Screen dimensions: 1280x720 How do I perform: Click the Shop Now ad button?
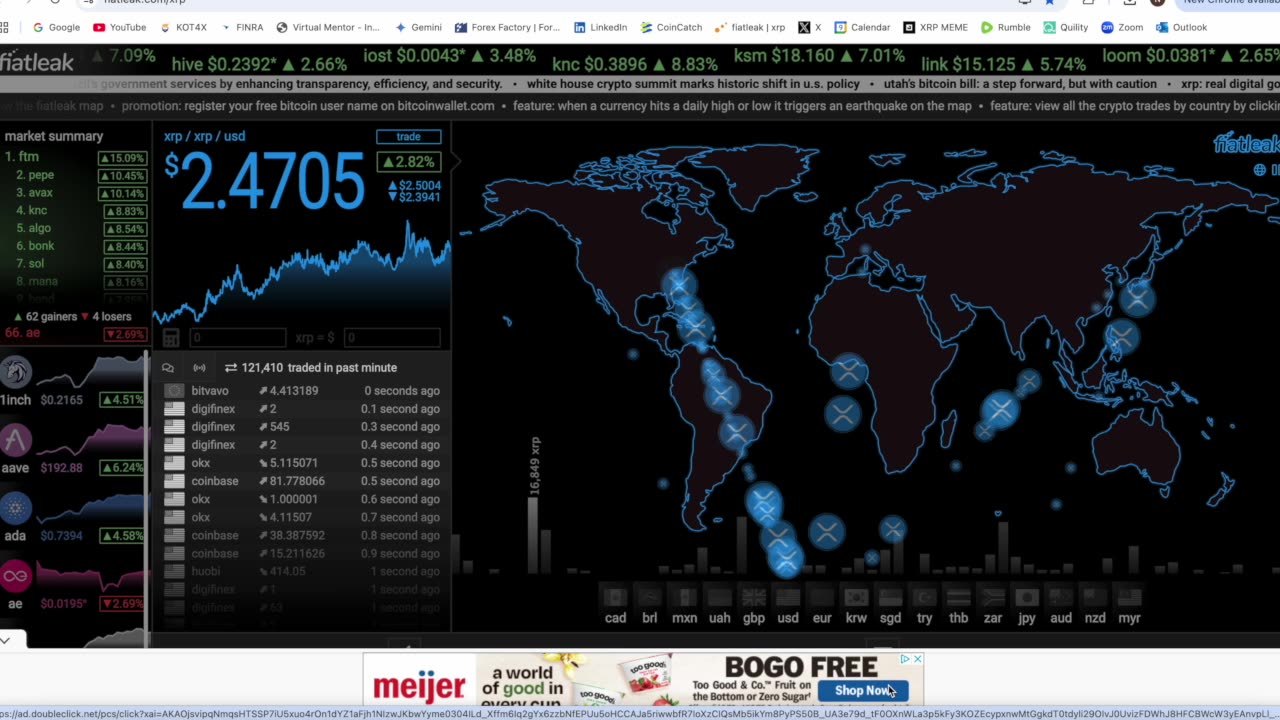(863, 690)
